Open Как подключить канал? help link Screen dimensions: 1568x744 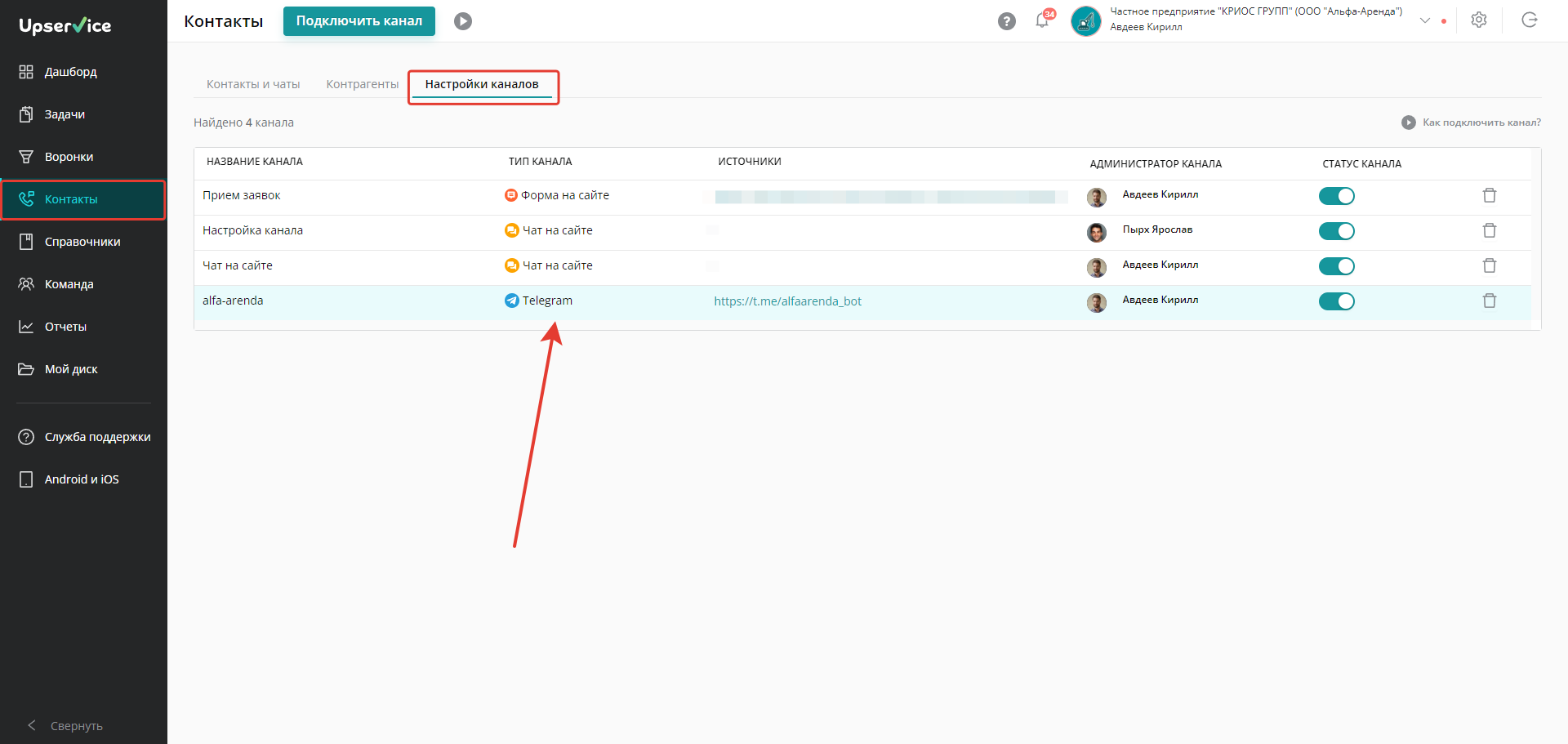click(1472, 123)
